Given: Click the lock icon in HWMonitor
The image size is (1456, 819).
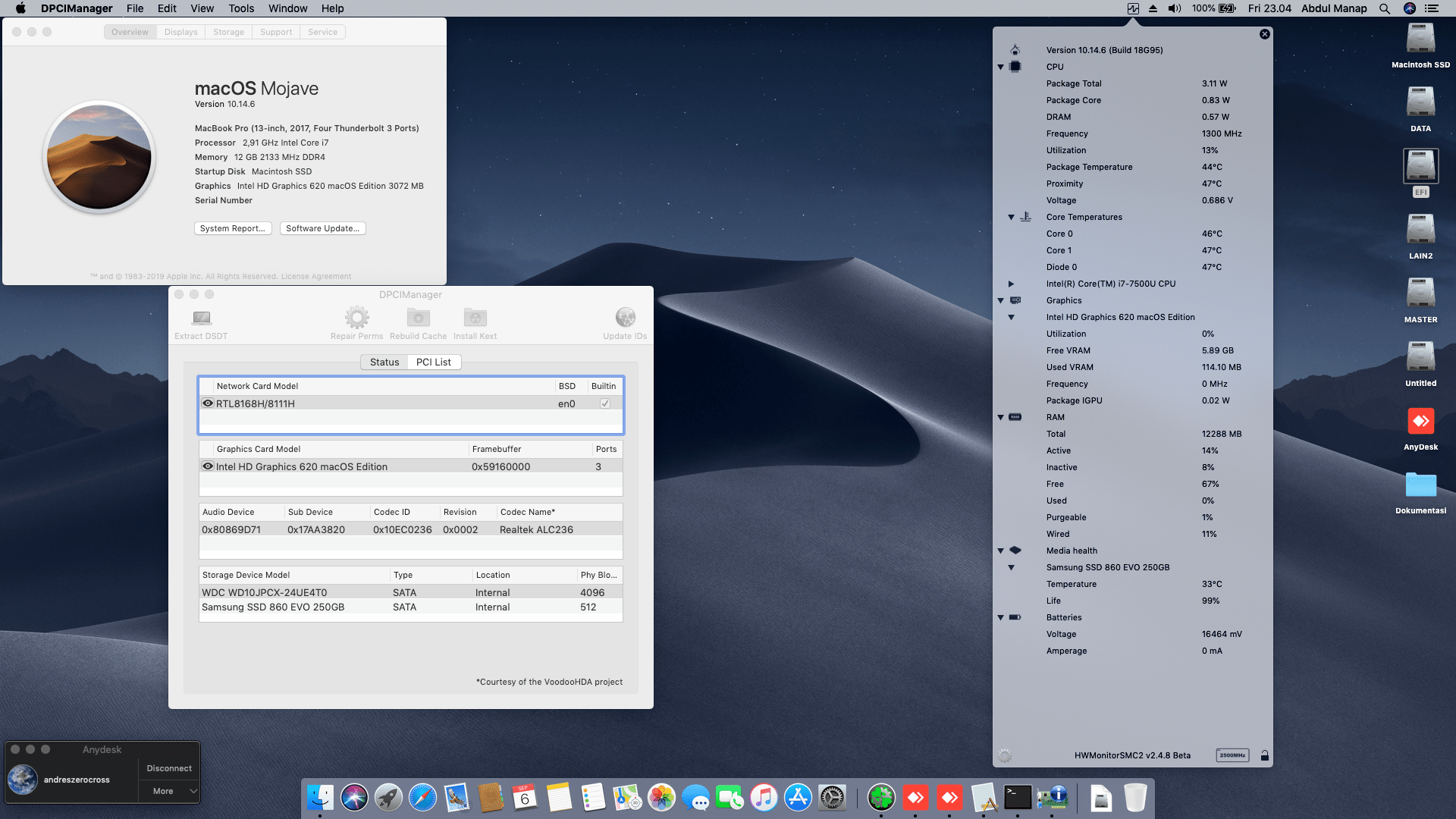Looking at the screenshot, I should tap(1264, 755).
